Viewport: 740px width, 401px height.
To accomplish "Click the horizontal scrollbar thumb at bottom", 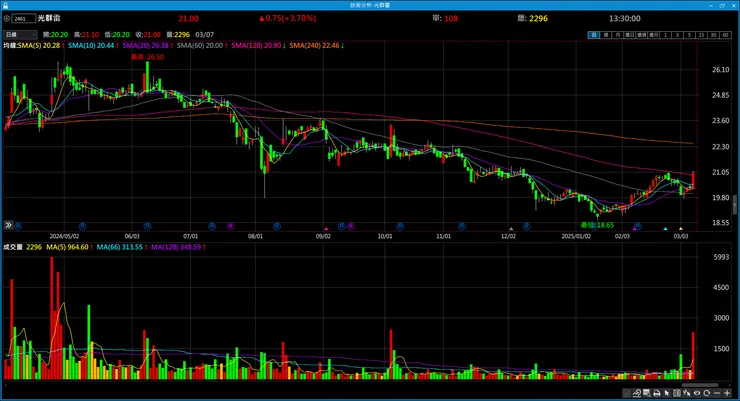I will (x=700, y=385).
